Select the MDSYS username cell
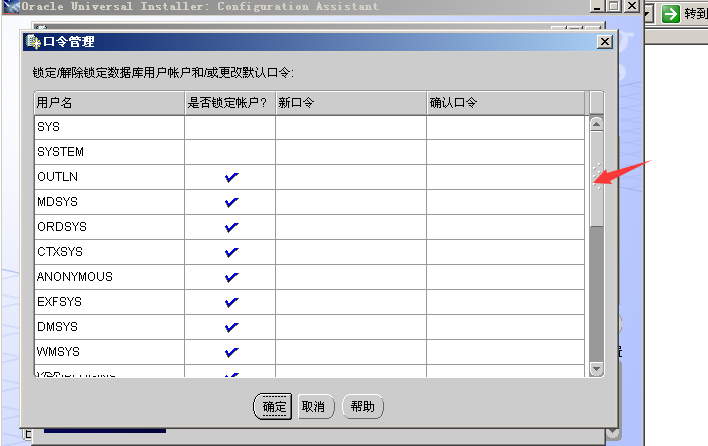The height and width of the screenshot is (446, 708). coord(109,202)
